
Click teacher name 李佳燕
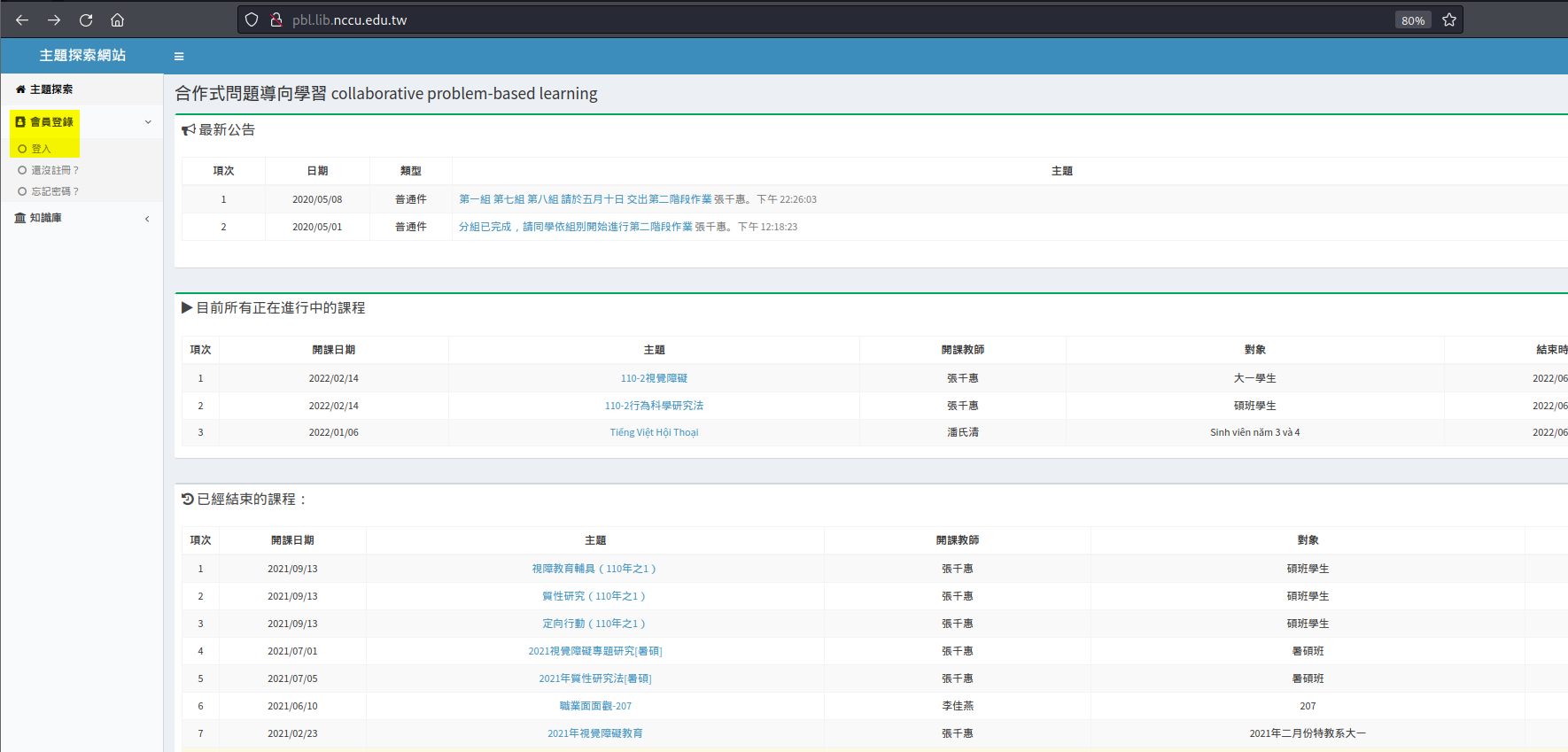point(958,706)
